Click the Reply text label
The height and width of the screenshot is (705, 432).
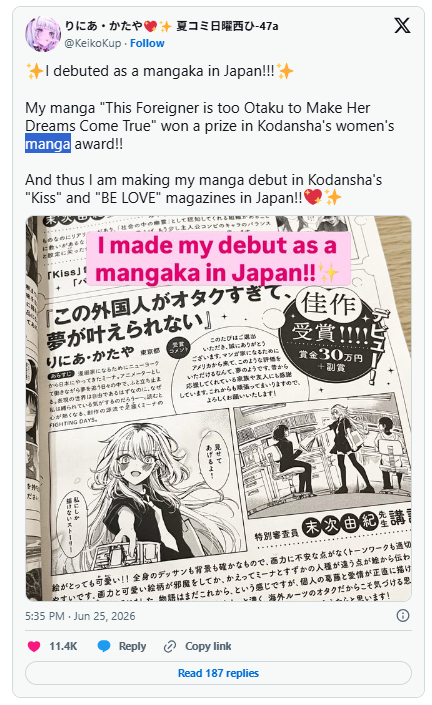click(132, 646)
